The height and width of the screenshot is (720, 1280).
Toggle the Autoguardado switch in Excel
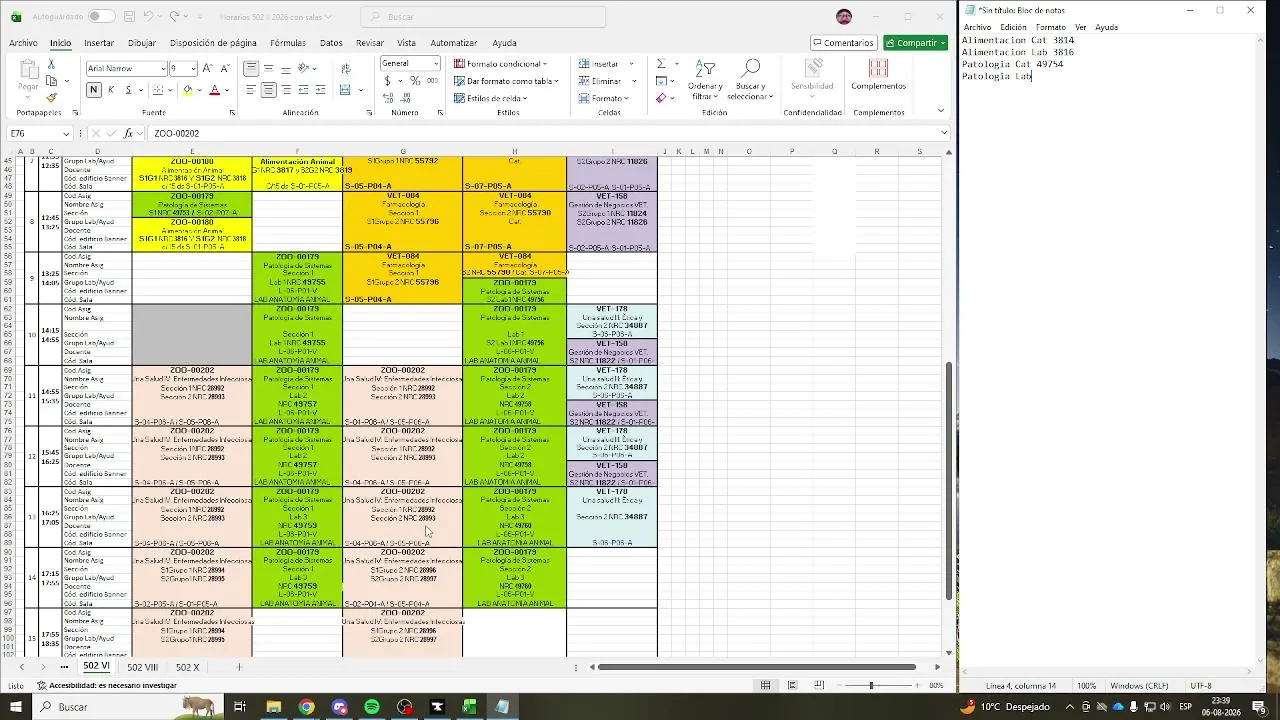click(101, 16)
